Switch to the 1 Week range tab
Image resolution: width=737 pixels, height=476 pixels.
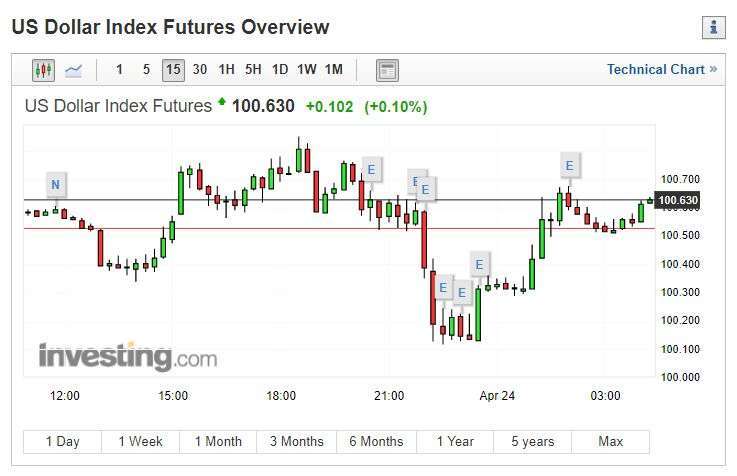click(x=141, y=442)
